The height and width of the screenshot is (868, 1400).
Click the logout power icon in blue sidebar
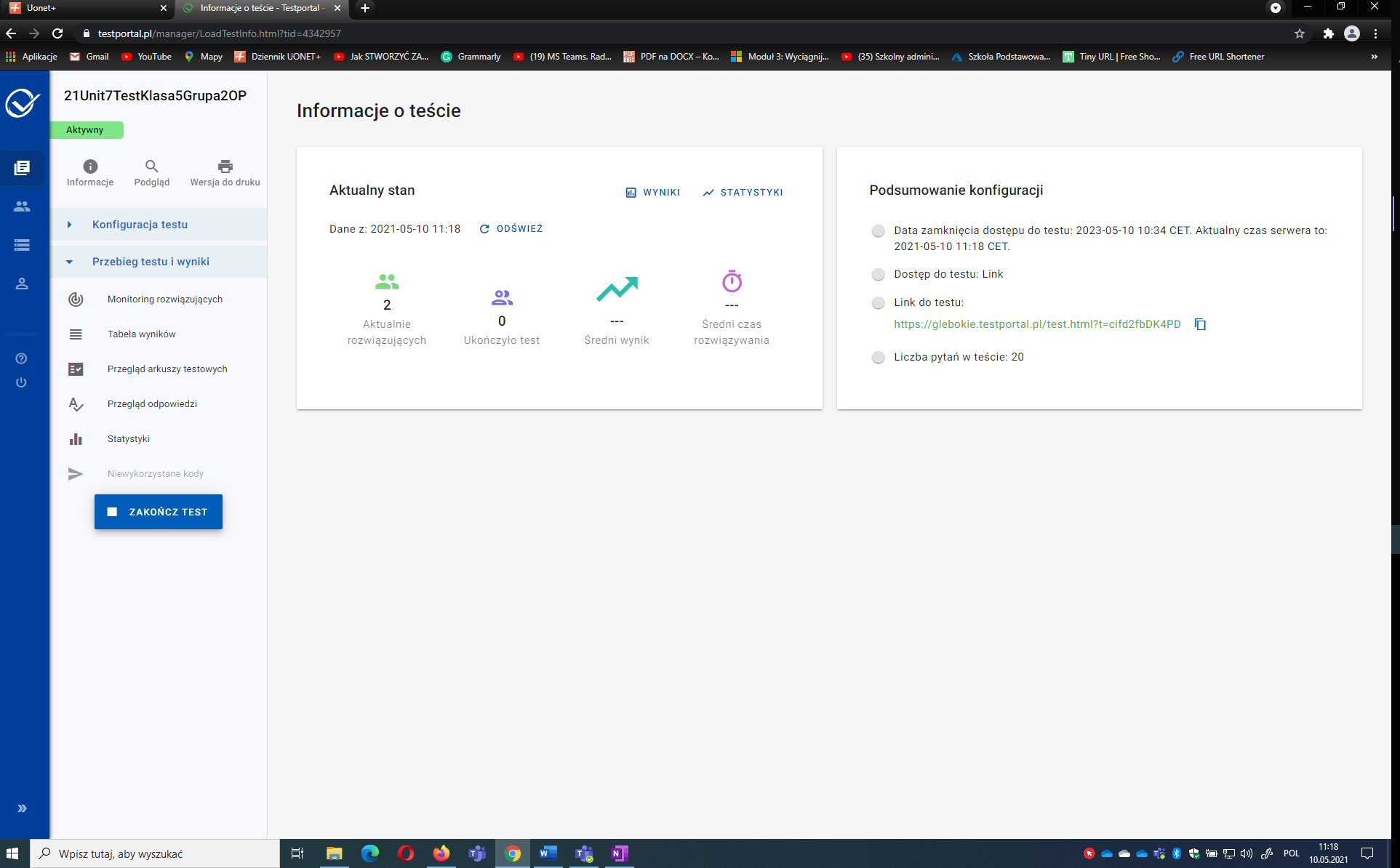pyautogui.click(x=21, y=382)
